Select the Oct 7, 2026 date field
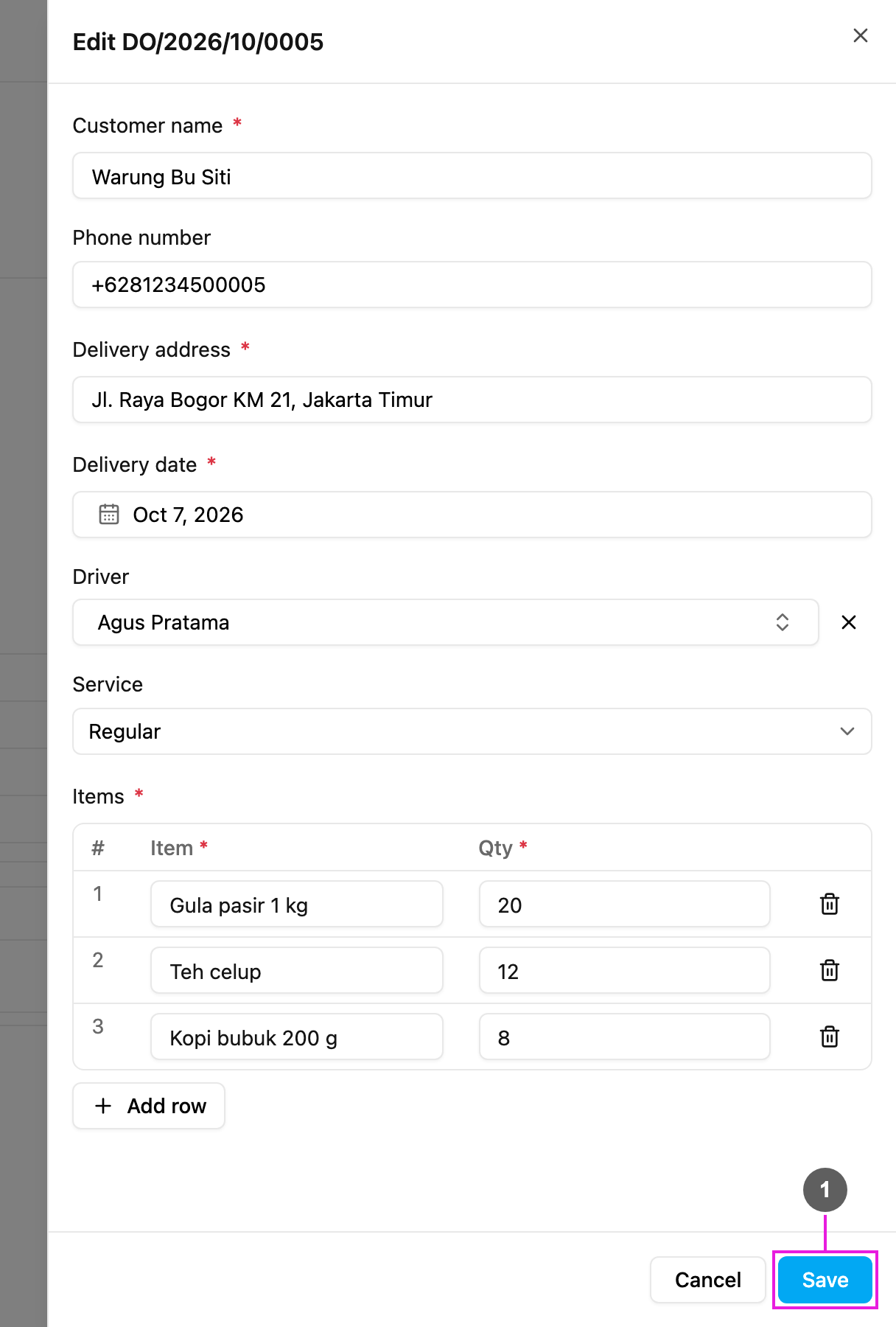This screenshot has height=1327, width=896. (x=472, y=515)
